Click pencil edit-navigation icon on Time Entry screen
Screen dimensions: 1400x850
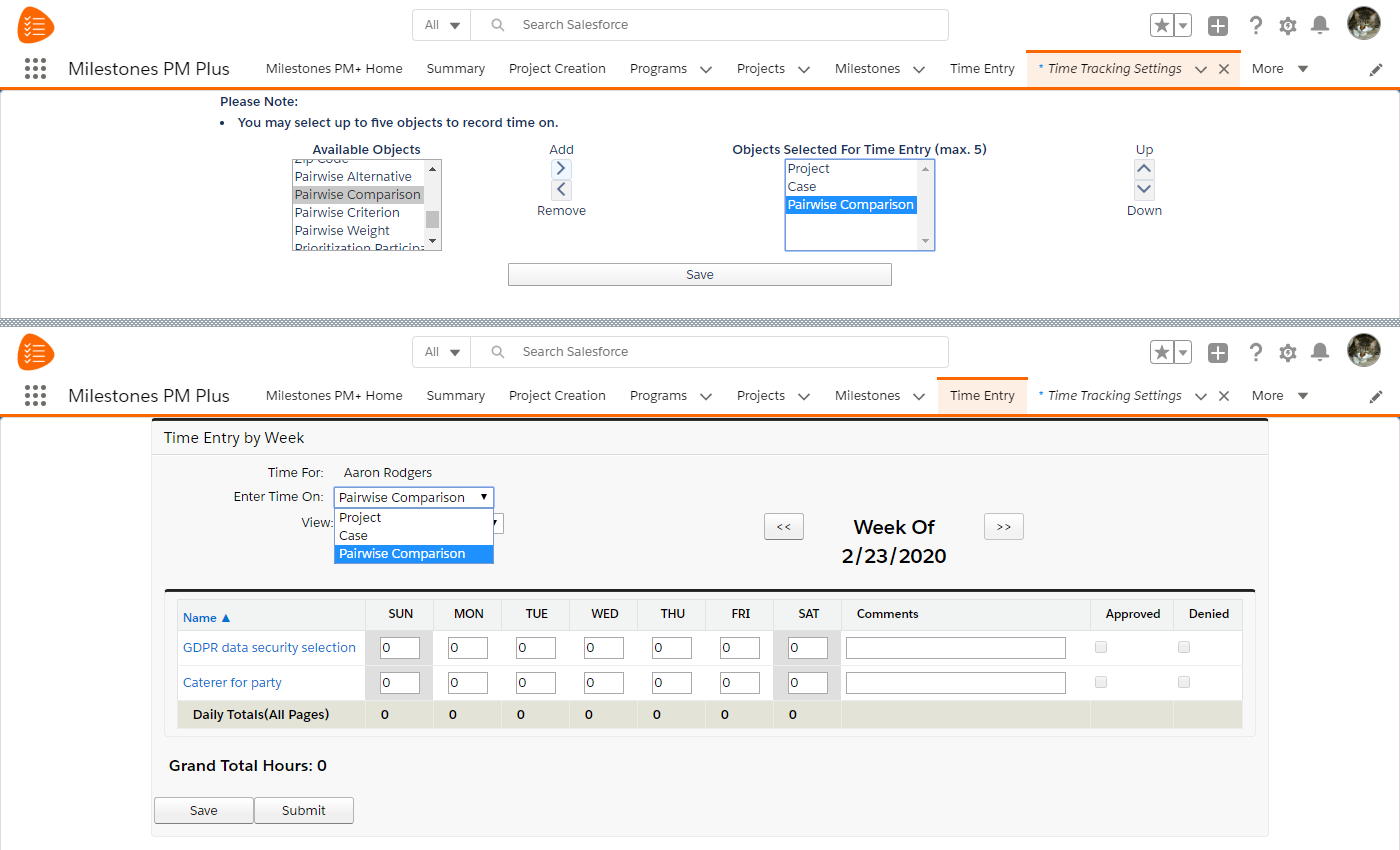1376,397
